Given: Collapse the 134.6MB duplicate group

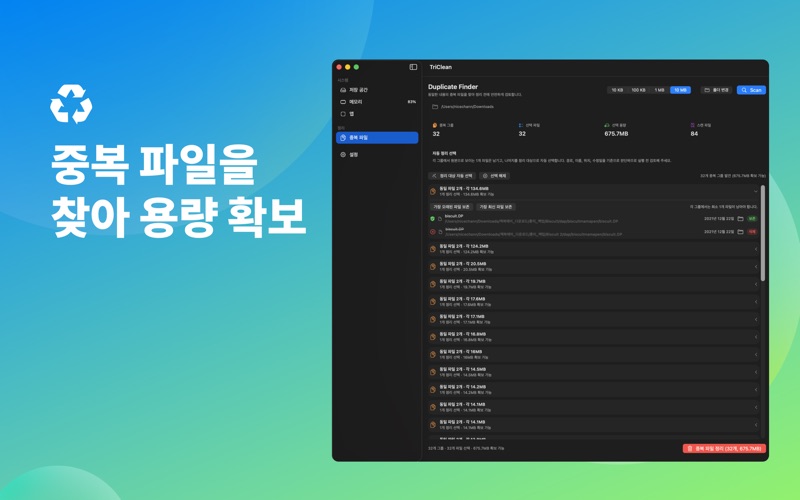Looking at the screenshot, I should pyautogui.click(x=756, y=191).
